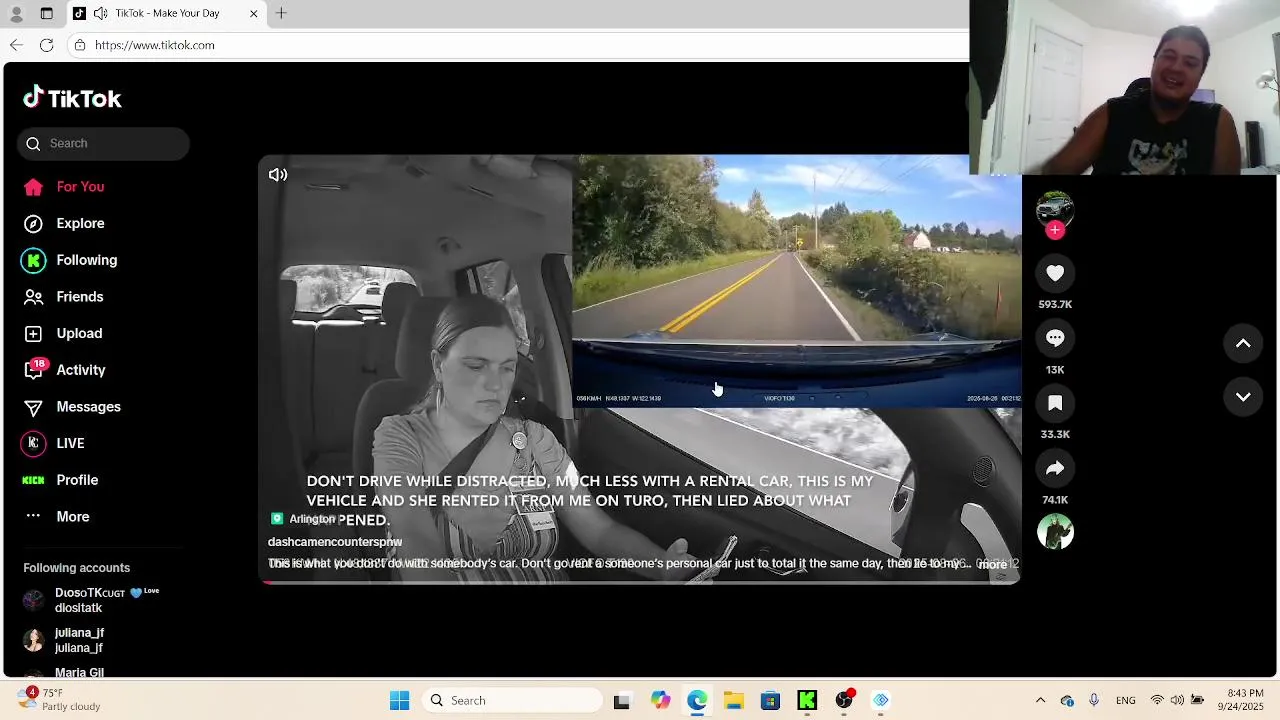Bookmark the video to favorites
The image size is (1280, 720).
pos(1055,403)
